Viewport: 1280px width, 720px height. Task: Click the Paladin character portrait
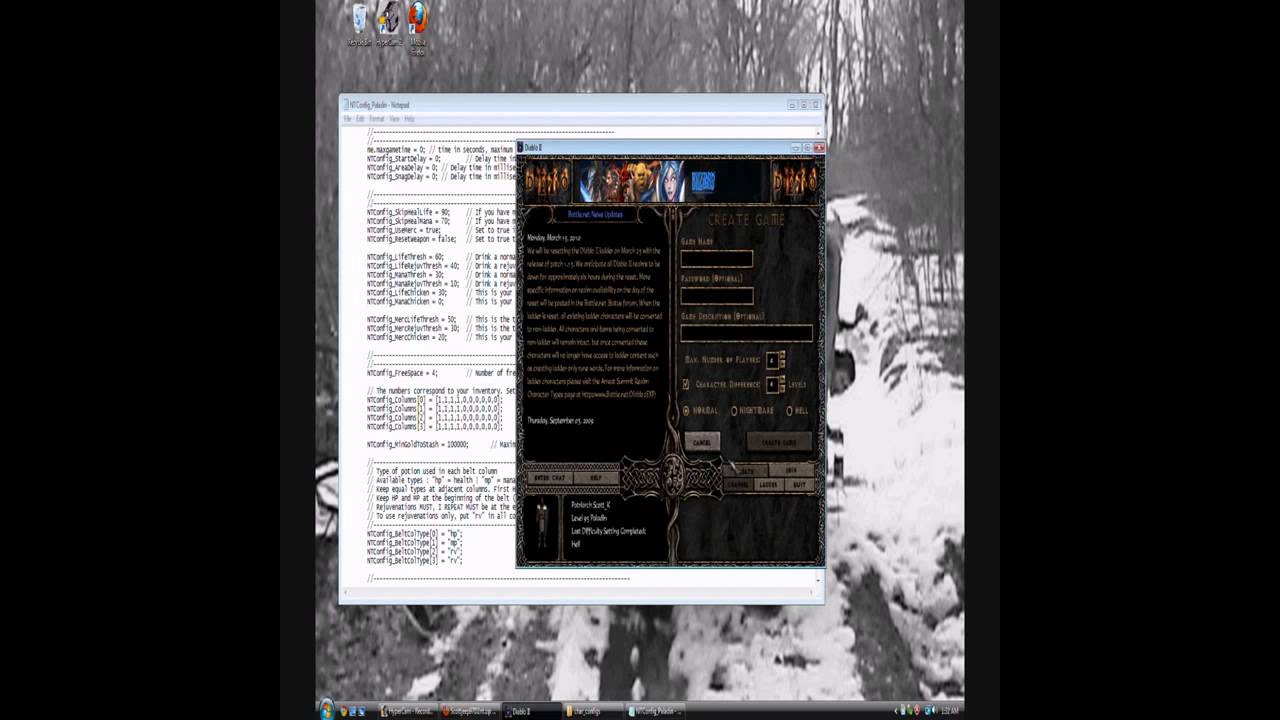(x=542, y=525)
